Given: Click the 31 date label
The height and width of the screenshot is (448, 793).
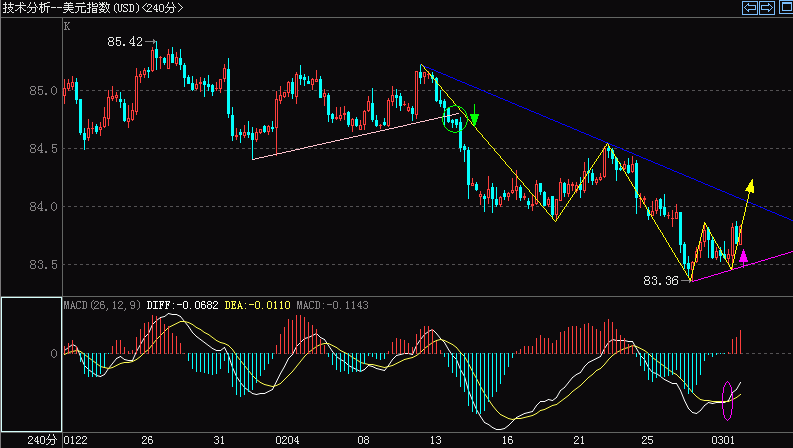Looking at the screenshot, I should pos(219,440).
